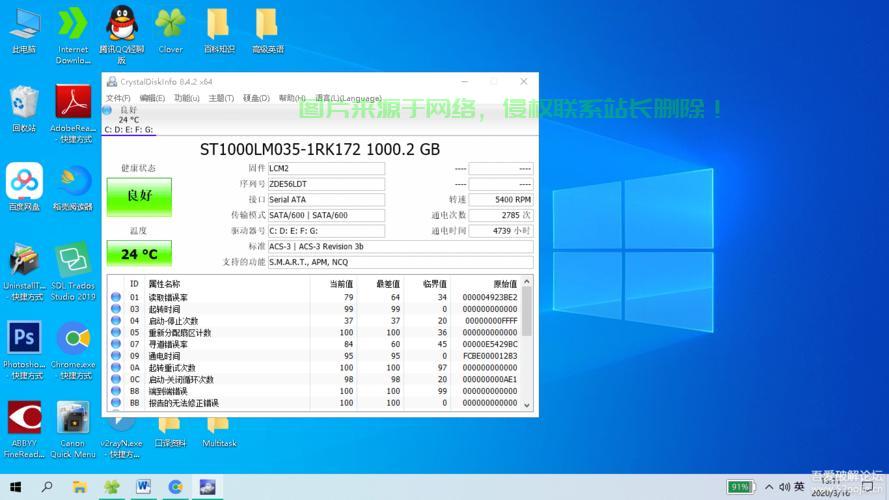This screenshot has width=889, height=500.
Task: Click the green 良好 health status button
Action: pyautogui.click(x=139, y=196)
